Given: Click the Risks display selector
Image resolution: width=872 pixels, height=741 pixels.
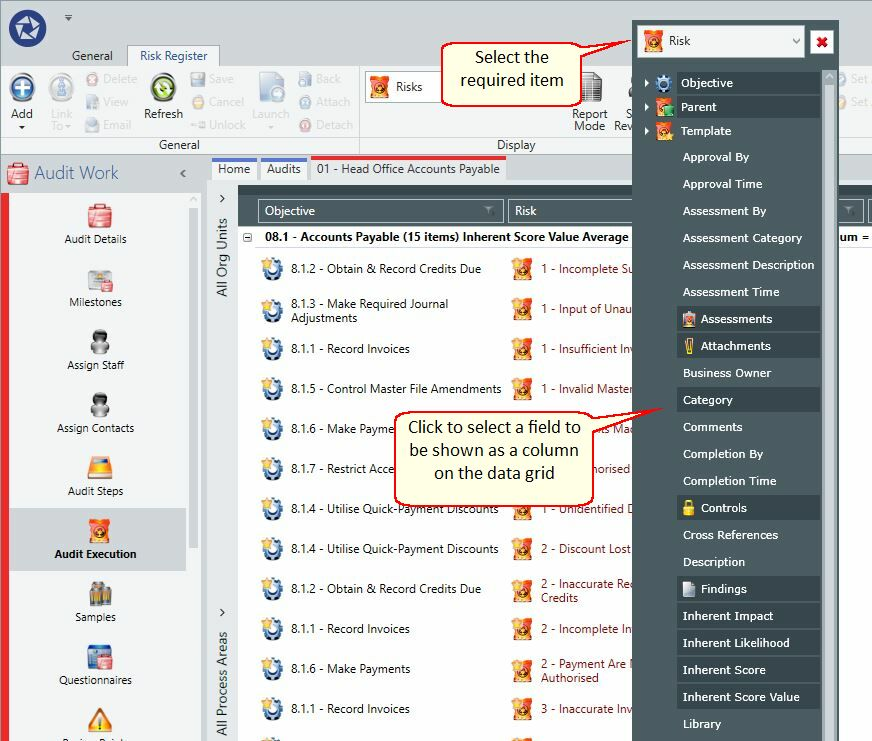Looking at the screenshot, I should 403,87.
